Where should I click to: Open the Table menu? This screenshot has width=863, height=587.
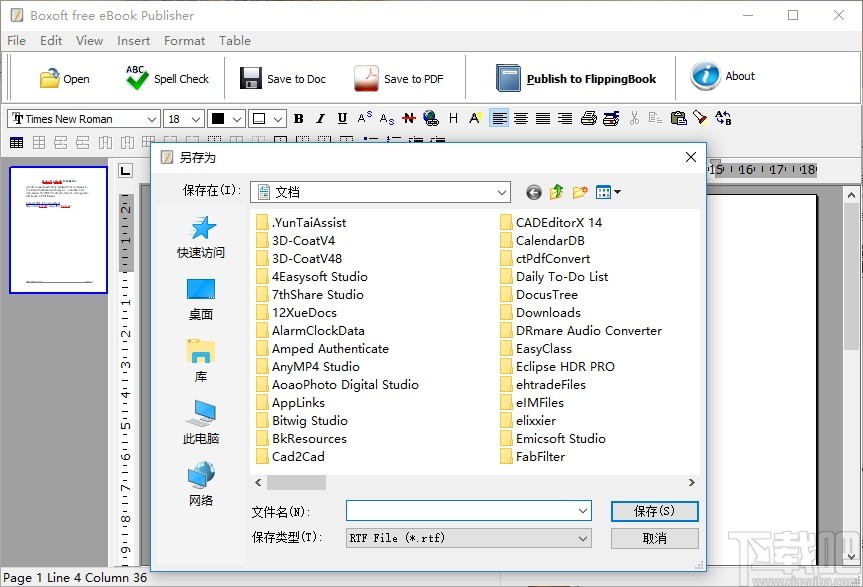coord(235,41)
